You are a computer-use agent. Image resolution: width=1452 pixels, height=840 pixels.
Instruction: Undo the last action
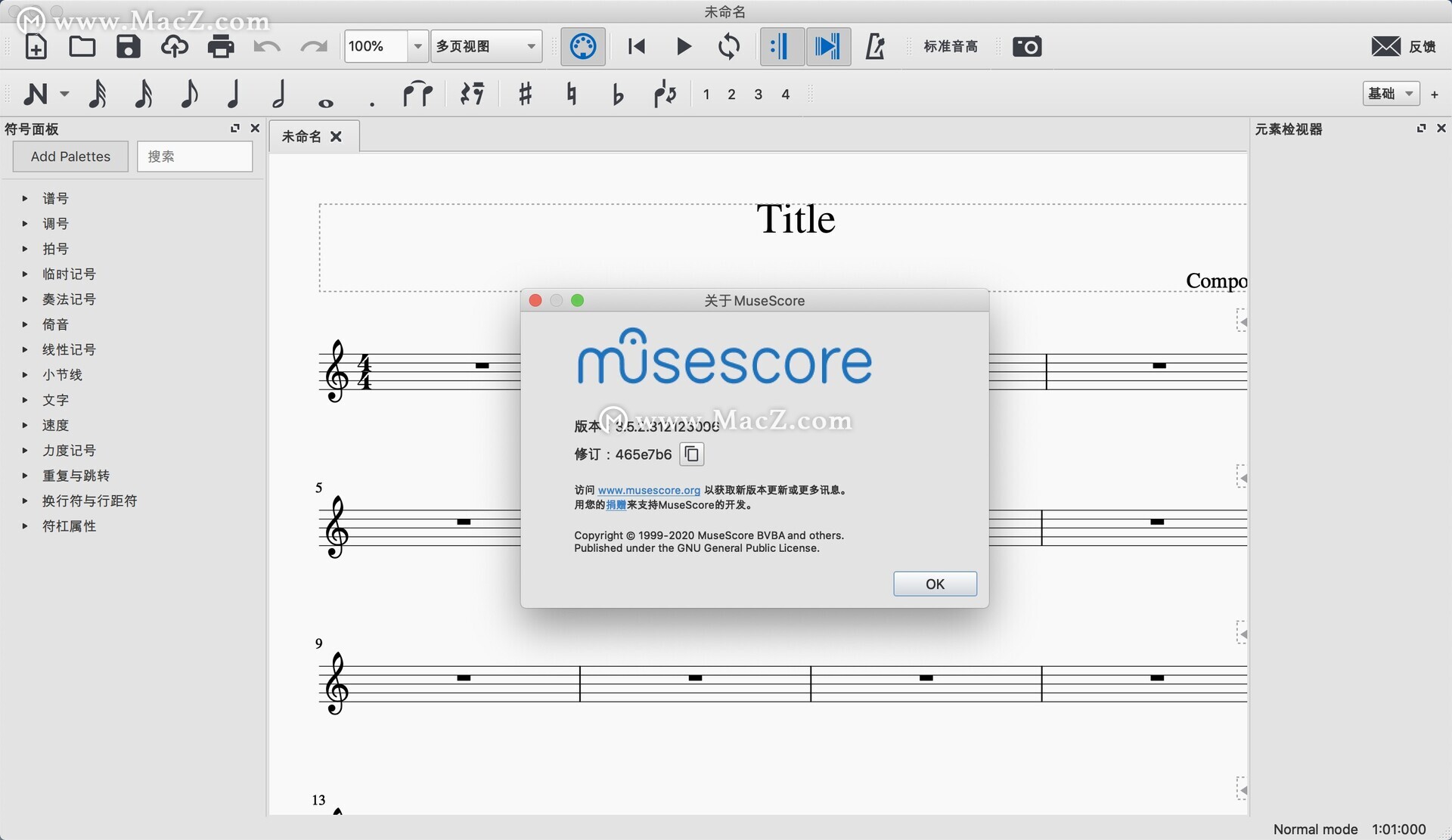click(x=267, y=47)
